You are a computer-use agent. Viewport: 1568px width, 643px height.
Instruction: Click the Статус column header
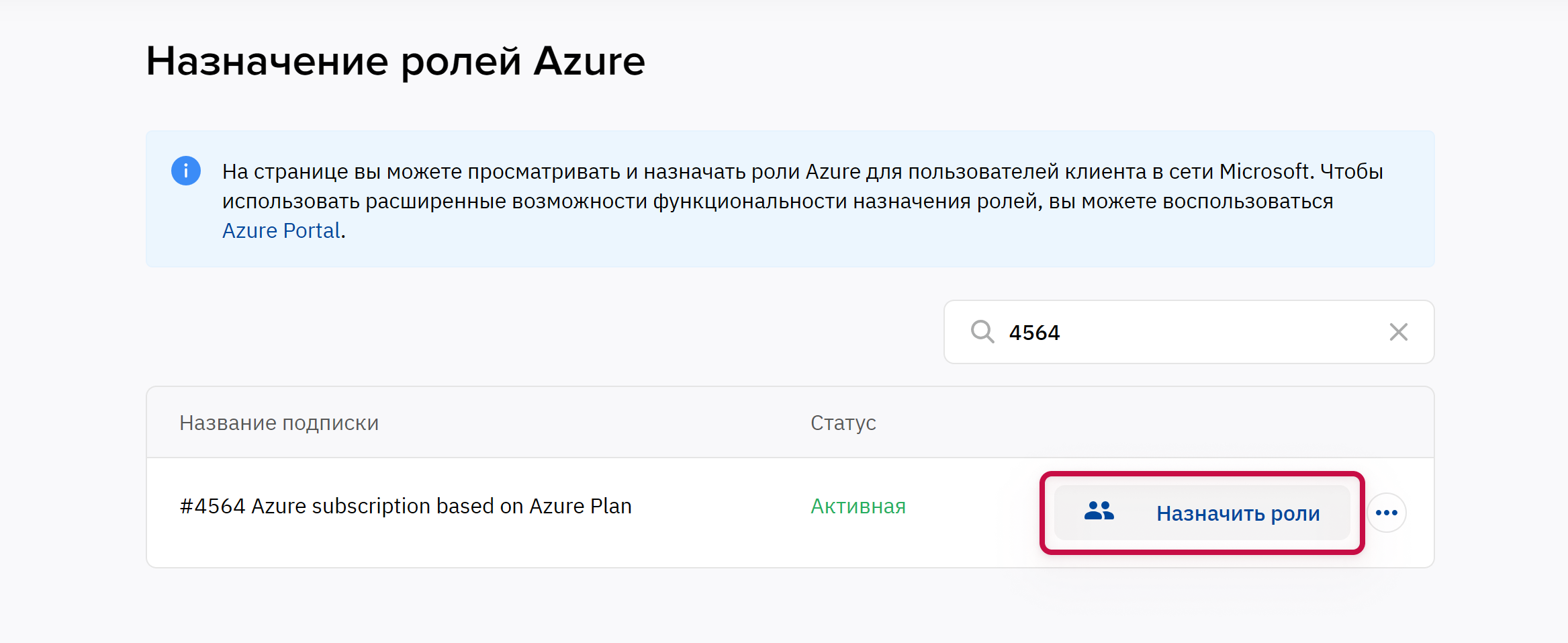[x=843, y=423]
